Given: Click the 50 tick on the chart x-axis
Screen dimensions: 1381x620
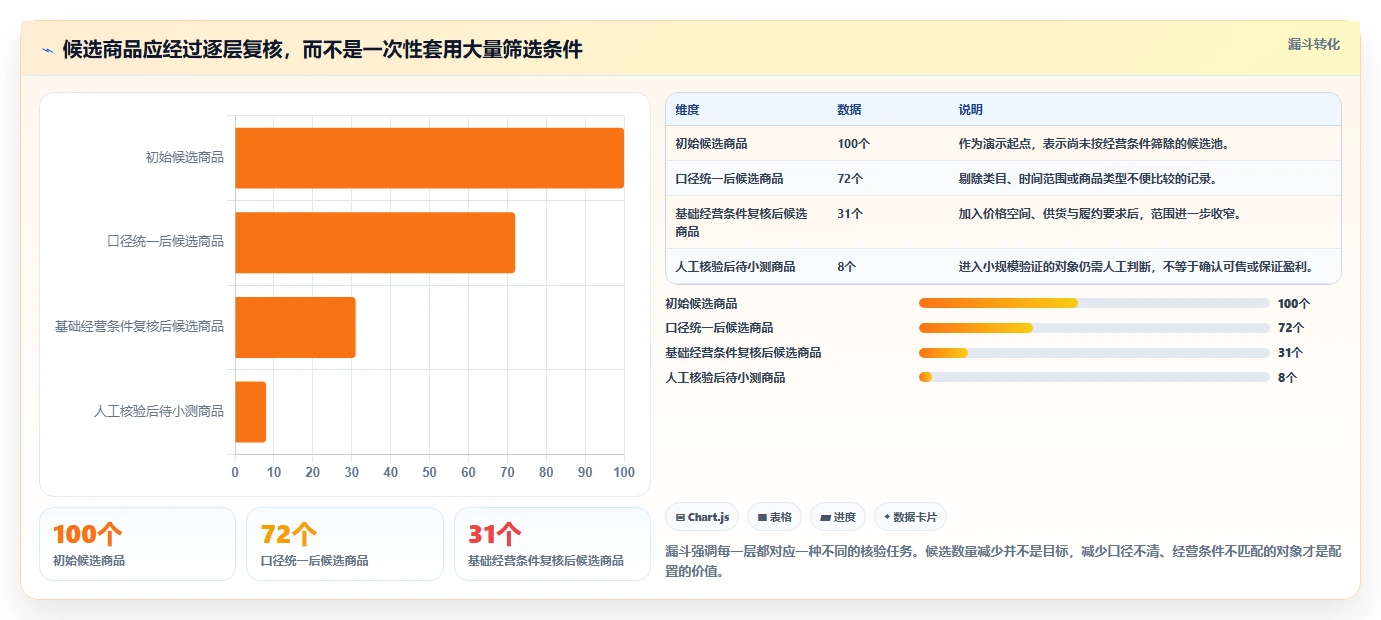Looking at the screenshot, I should tap(429, 473).
